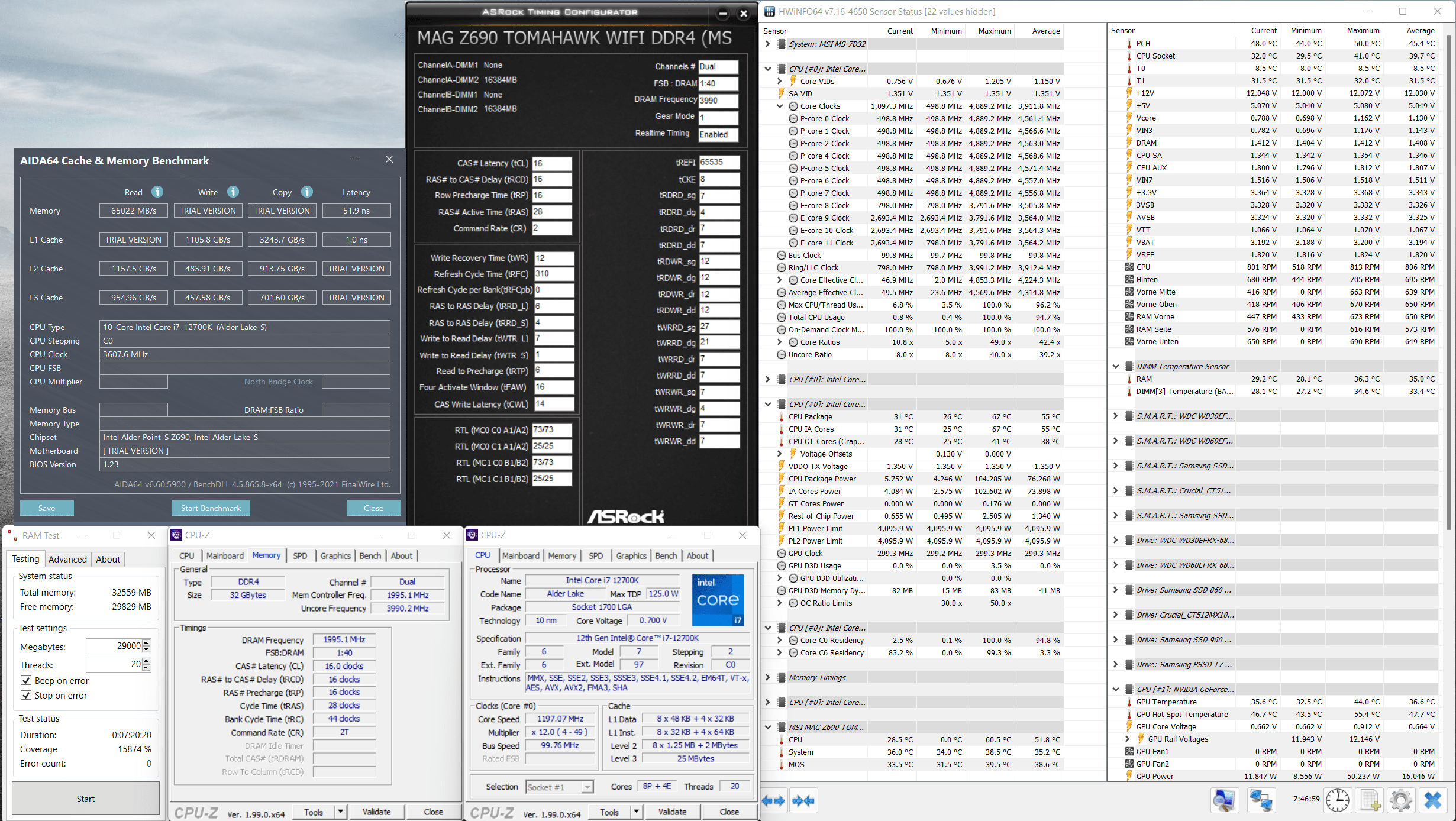The height and width of the screenshot is (821, 1456).
Task: Click the CAS# Latency (tCL) input field
Action: click(x=551, y=163)
